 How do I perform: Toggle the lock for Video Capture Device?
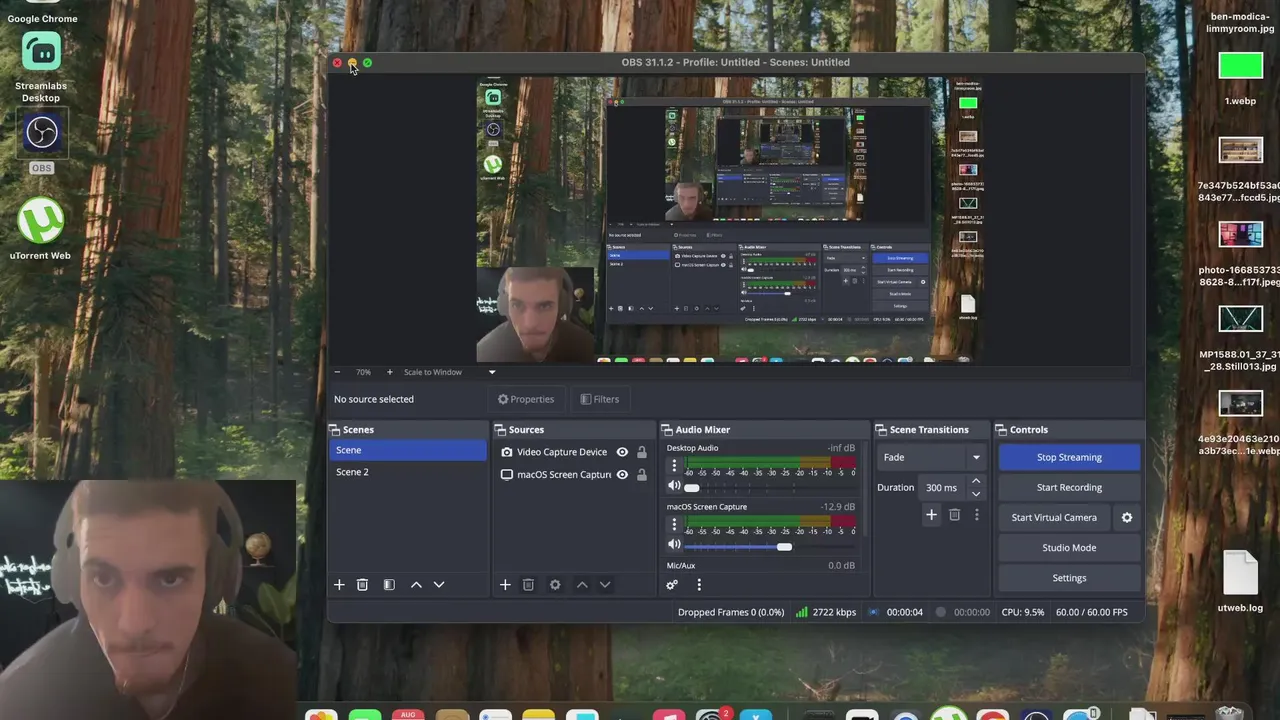coord(642,452)
